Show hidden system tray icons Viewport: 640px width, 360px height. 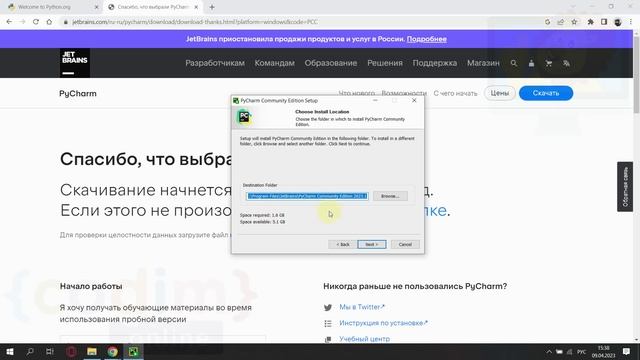[549, 352]
